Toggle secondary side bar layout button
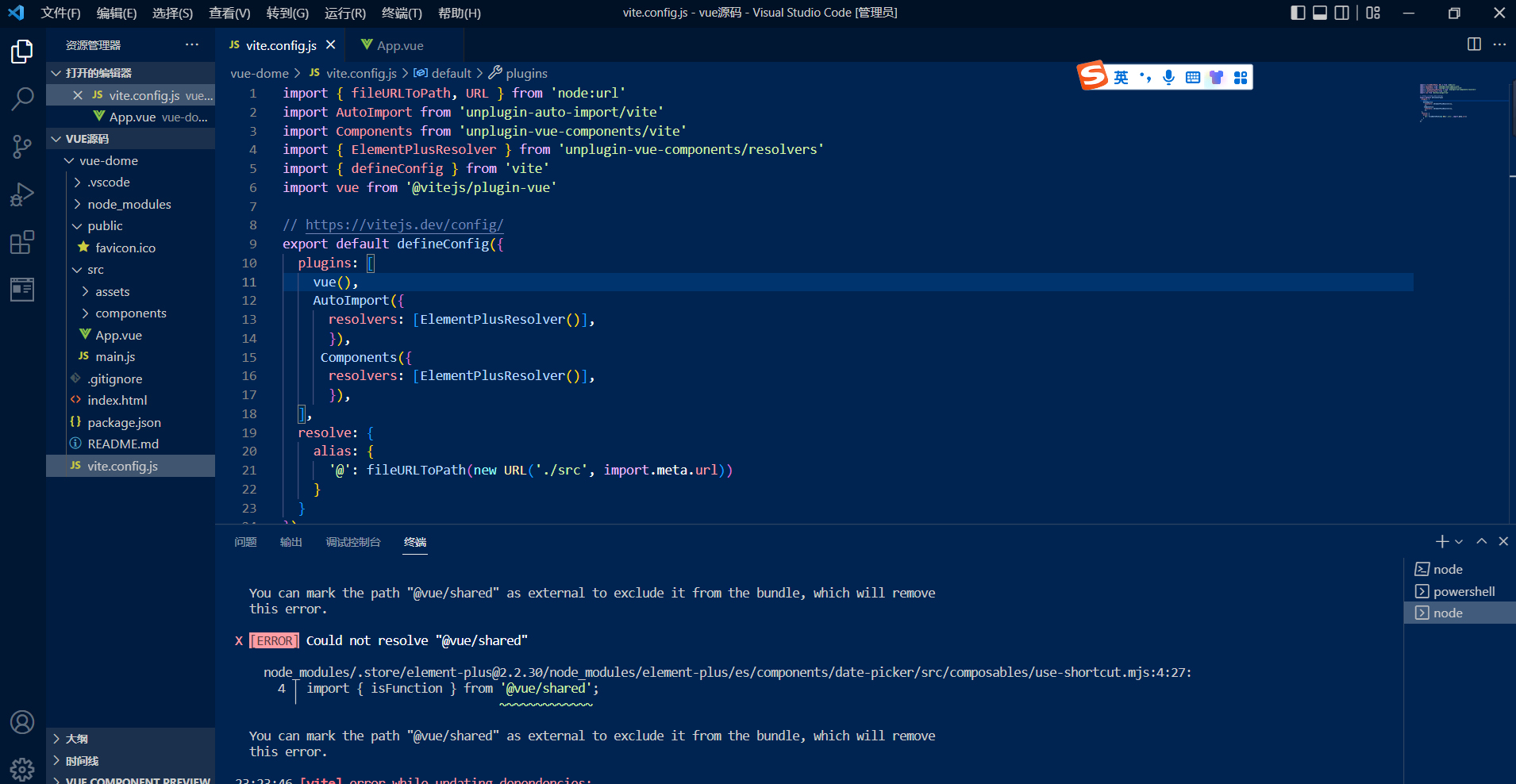This screenshot has width=1516, height=784. 1341,13
